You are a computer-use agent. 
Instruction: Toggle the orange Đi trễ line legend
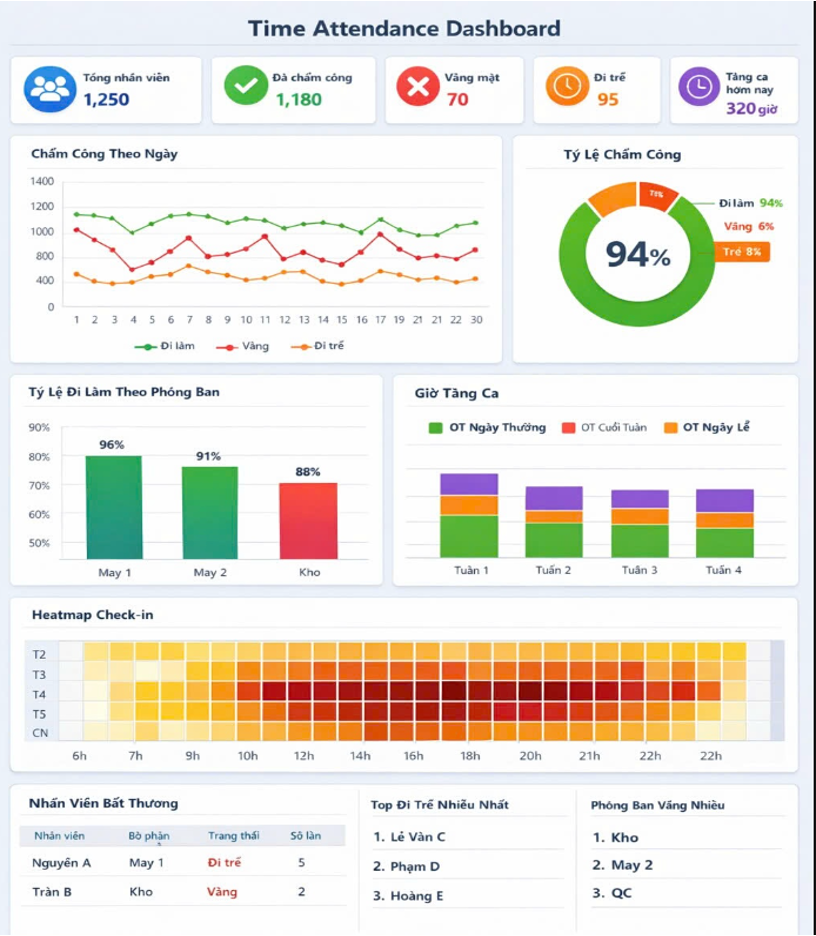[317, 346]
